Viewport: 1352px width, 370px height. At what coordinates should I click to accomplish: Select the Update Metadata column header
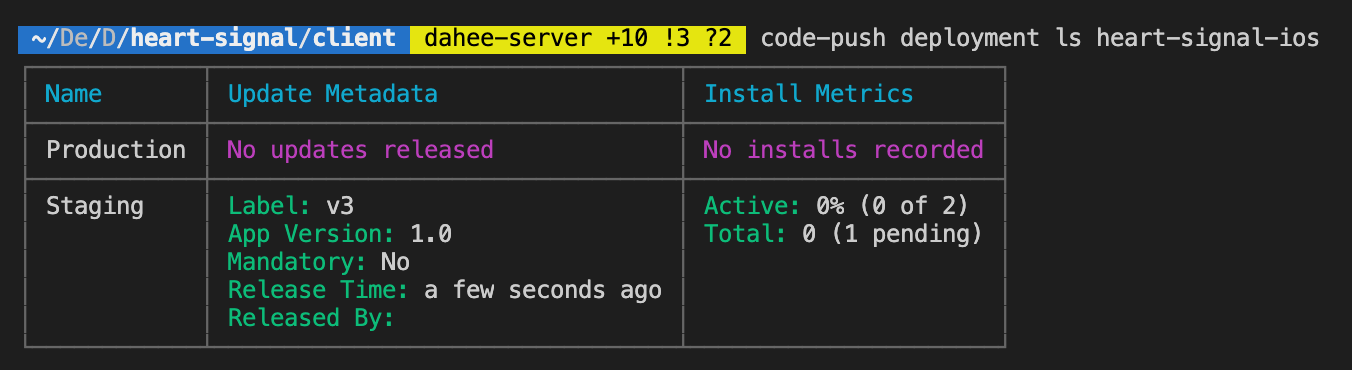[x=333, y=94]
